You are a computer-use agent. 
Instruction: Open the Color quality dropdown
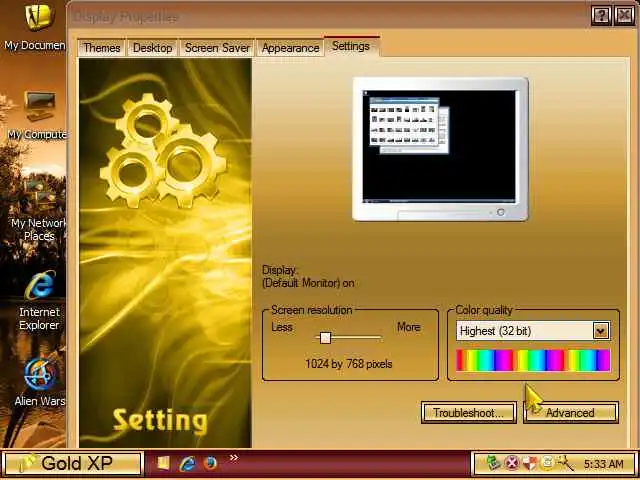(533, 331)
